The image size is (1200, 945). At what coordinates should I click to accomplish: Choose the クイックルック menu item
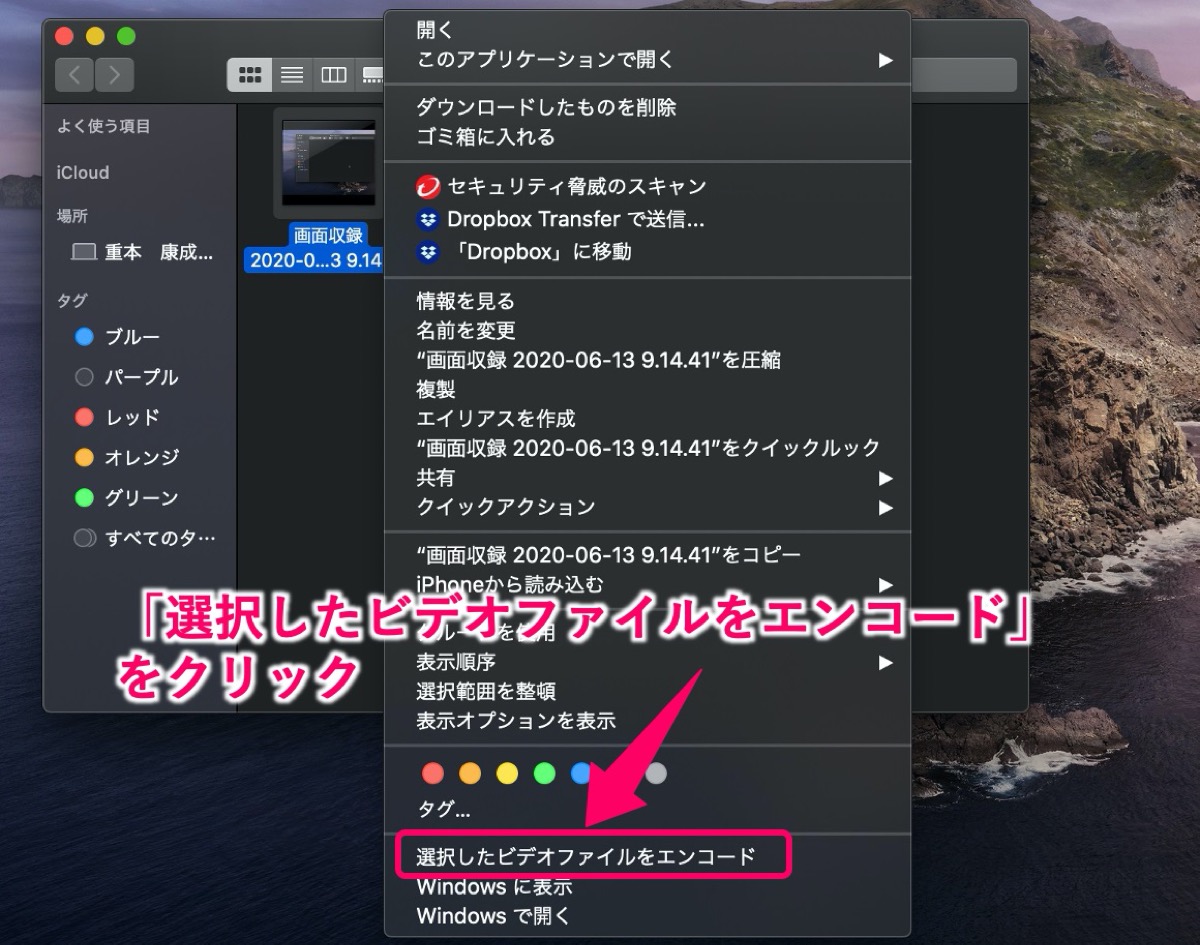click(647, 448)
